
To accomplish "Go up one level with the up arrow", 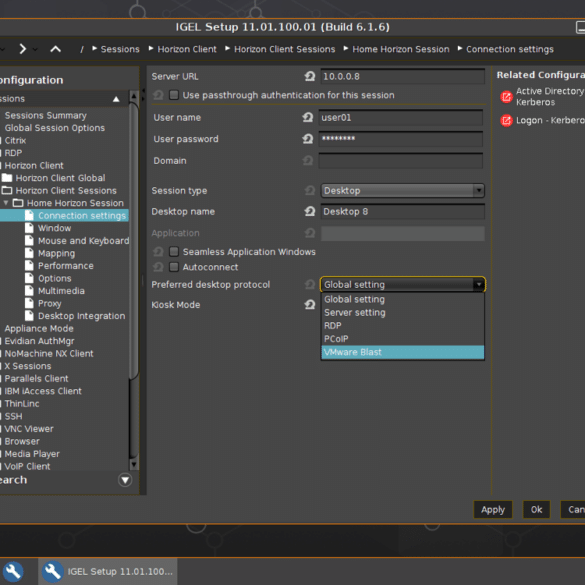I will (55, 49).
